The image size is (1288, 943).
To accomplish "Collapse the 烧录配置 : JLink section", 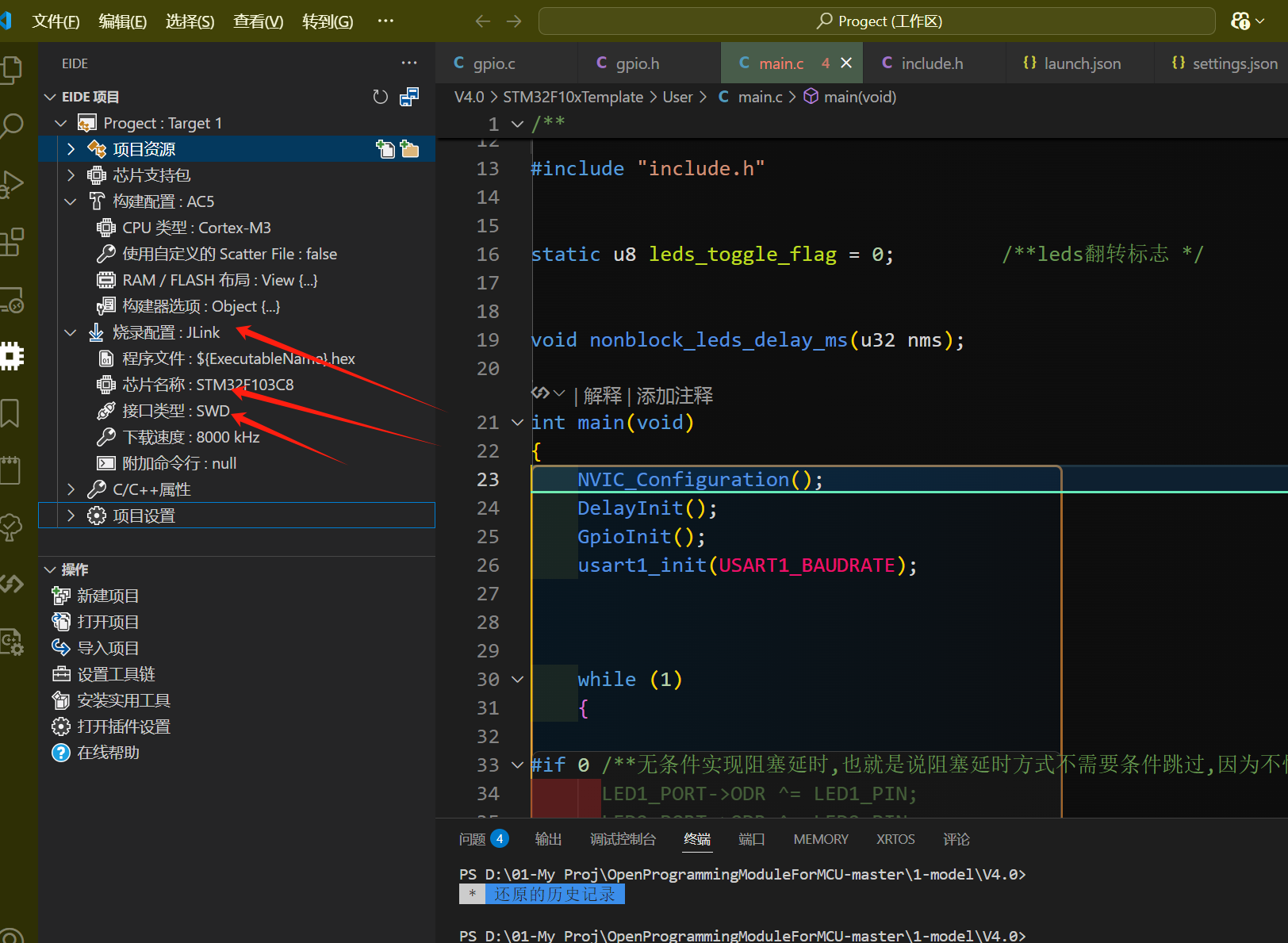I will coord(70,332).
